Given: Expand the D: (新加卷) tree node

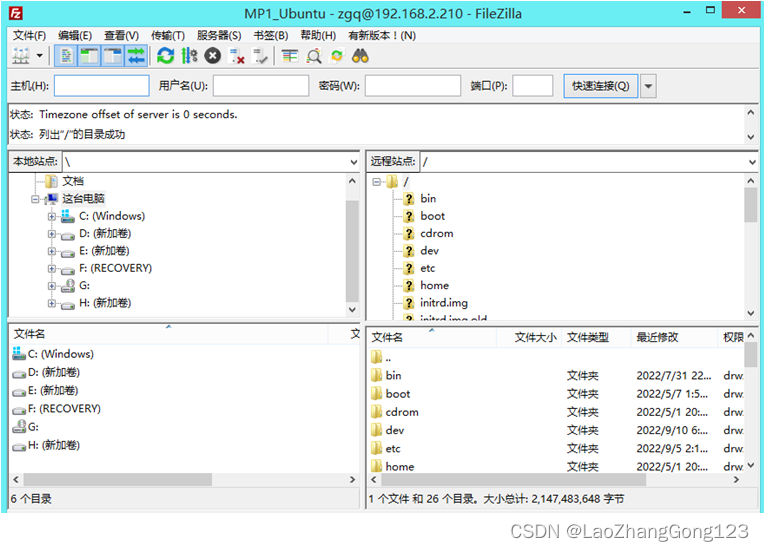Looking at the screenshot, I should 52,234.
